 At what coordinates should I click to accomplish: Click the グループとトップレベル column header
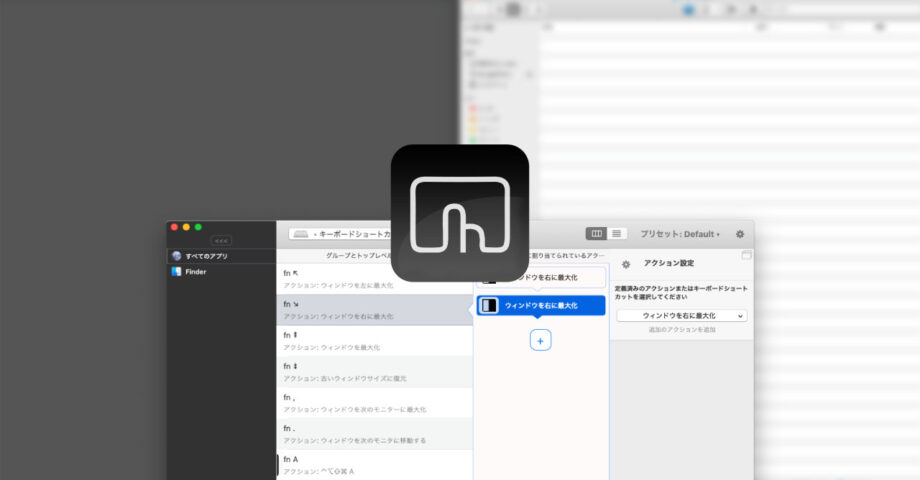coord(359,256)
